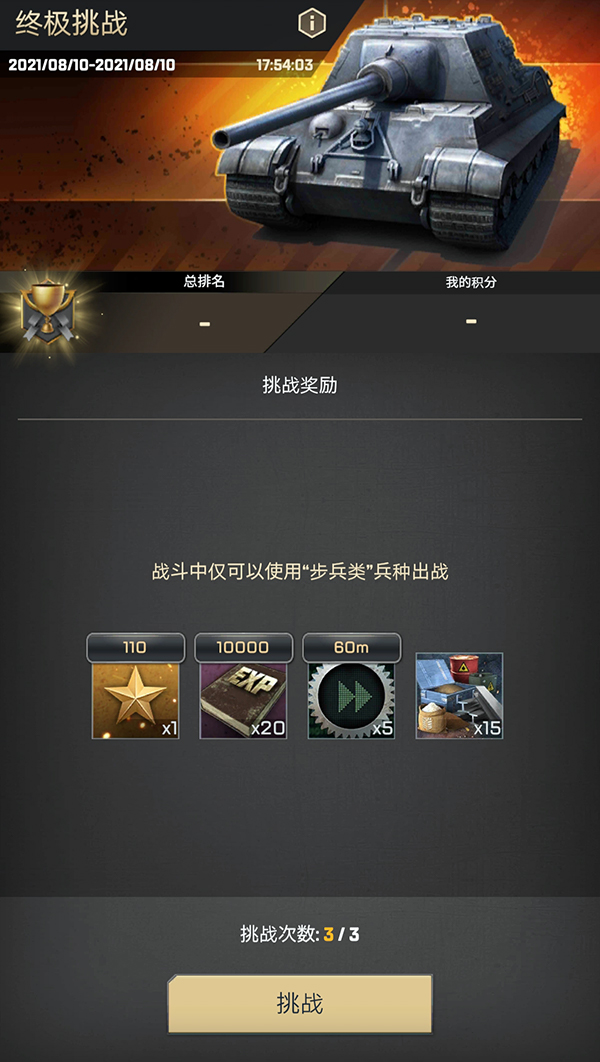This screenshot has height=1062, width=600.
Task: Tap the gold trophy ranking icon
Action: [x=45, y=312]
